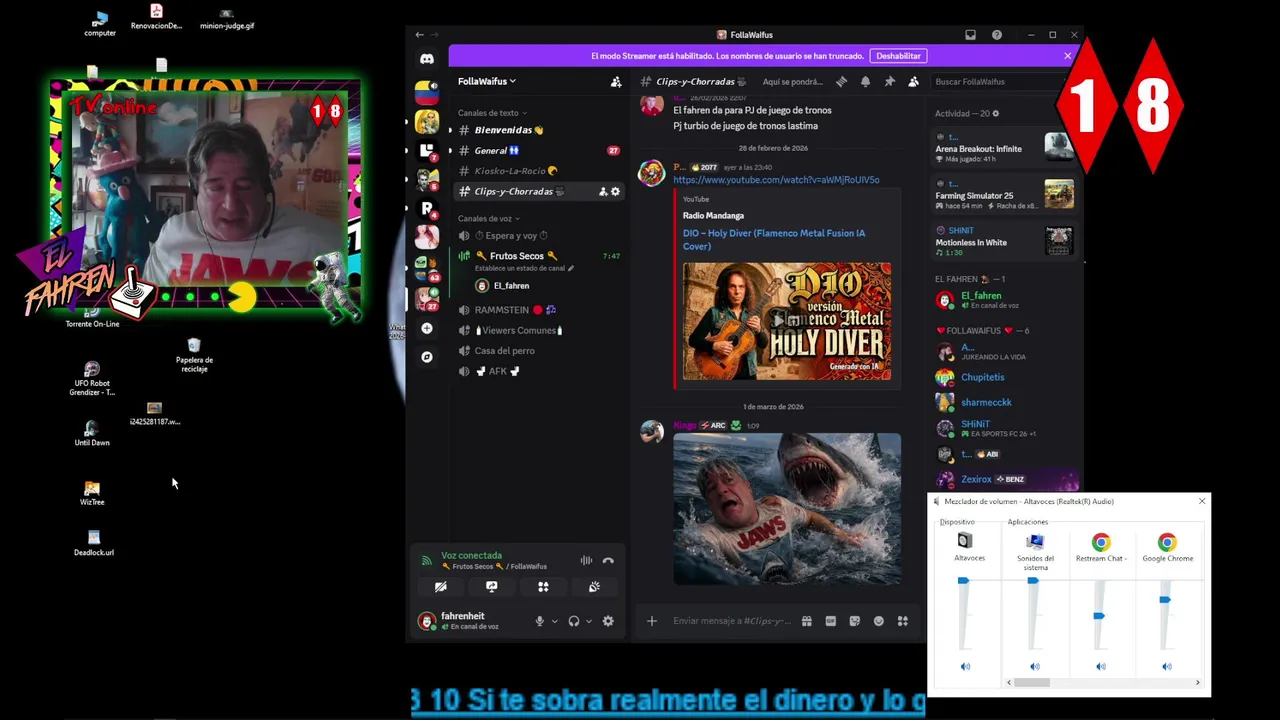The width and height of the screenshot is (1280, 720).
Task: Expand the microphone input options arrow
Action: (554, 621)
